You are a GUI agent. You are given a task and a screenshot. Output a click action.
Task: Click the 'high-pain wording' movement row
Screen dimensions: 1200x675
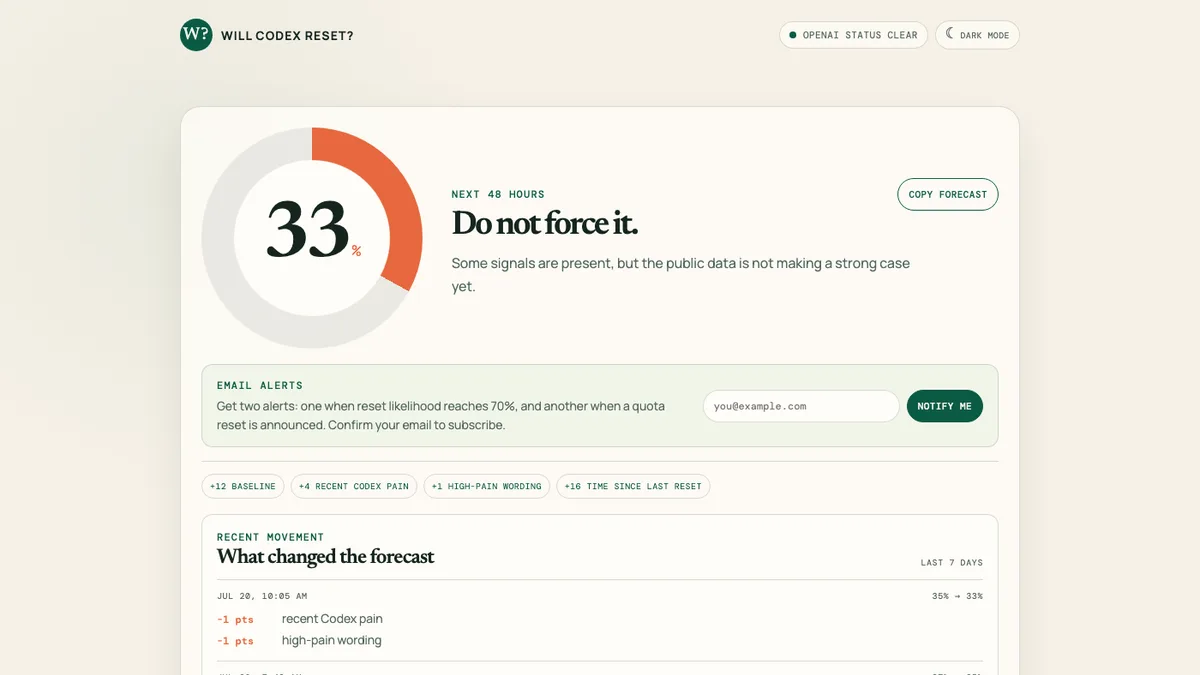point(600,640)
